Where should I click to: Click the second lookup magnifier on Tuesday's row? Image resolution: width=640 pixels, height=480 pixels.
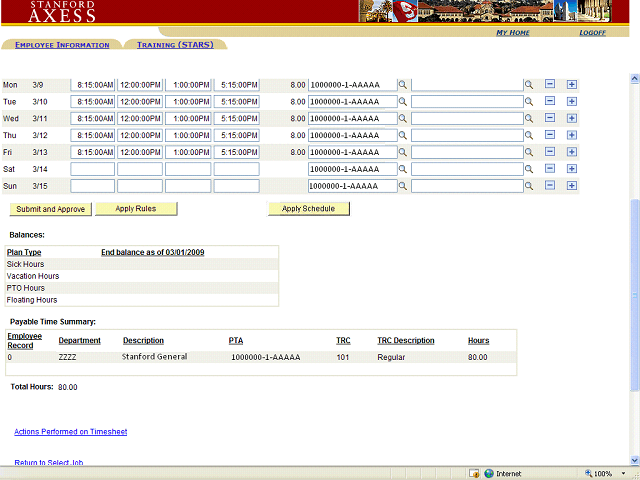(x=530, y=102)
